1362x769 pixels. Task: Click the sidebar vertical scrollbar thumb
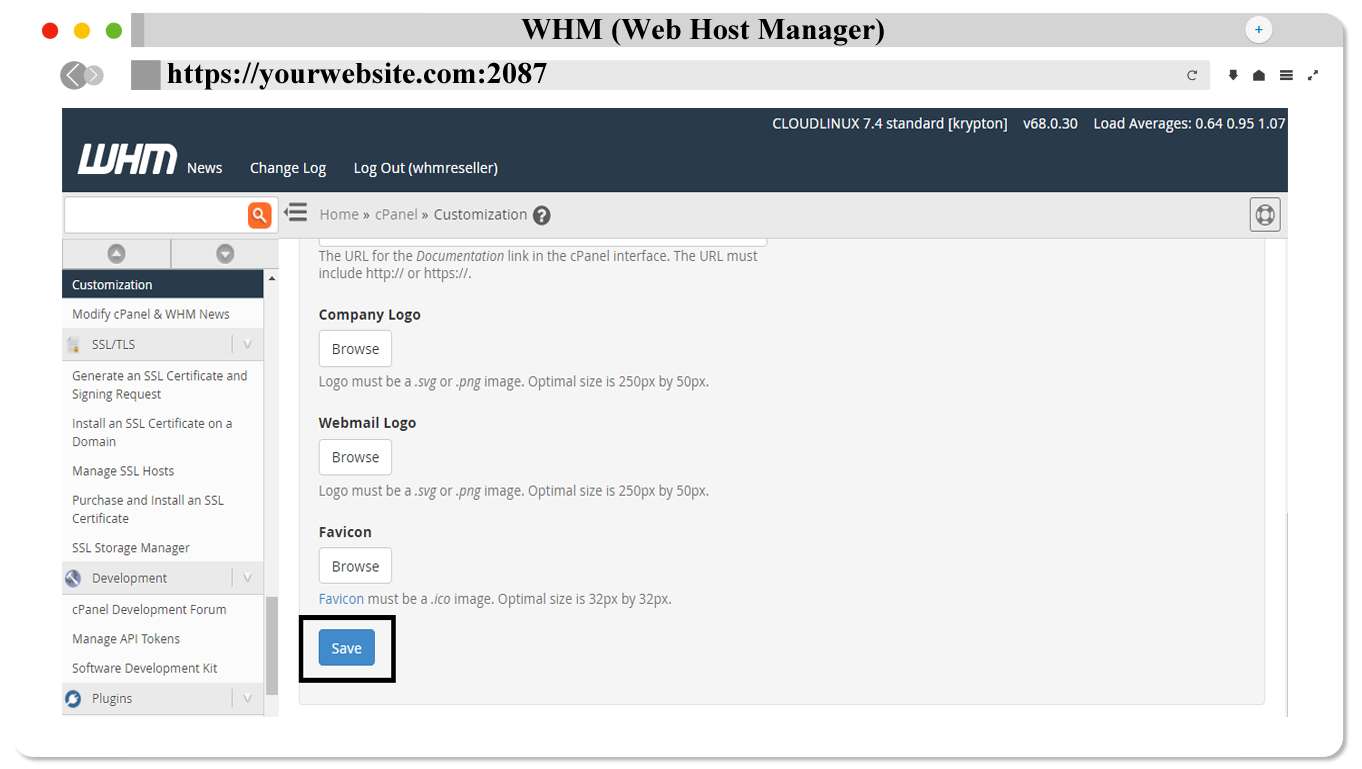pyautogui.click(x=271, y=645)
